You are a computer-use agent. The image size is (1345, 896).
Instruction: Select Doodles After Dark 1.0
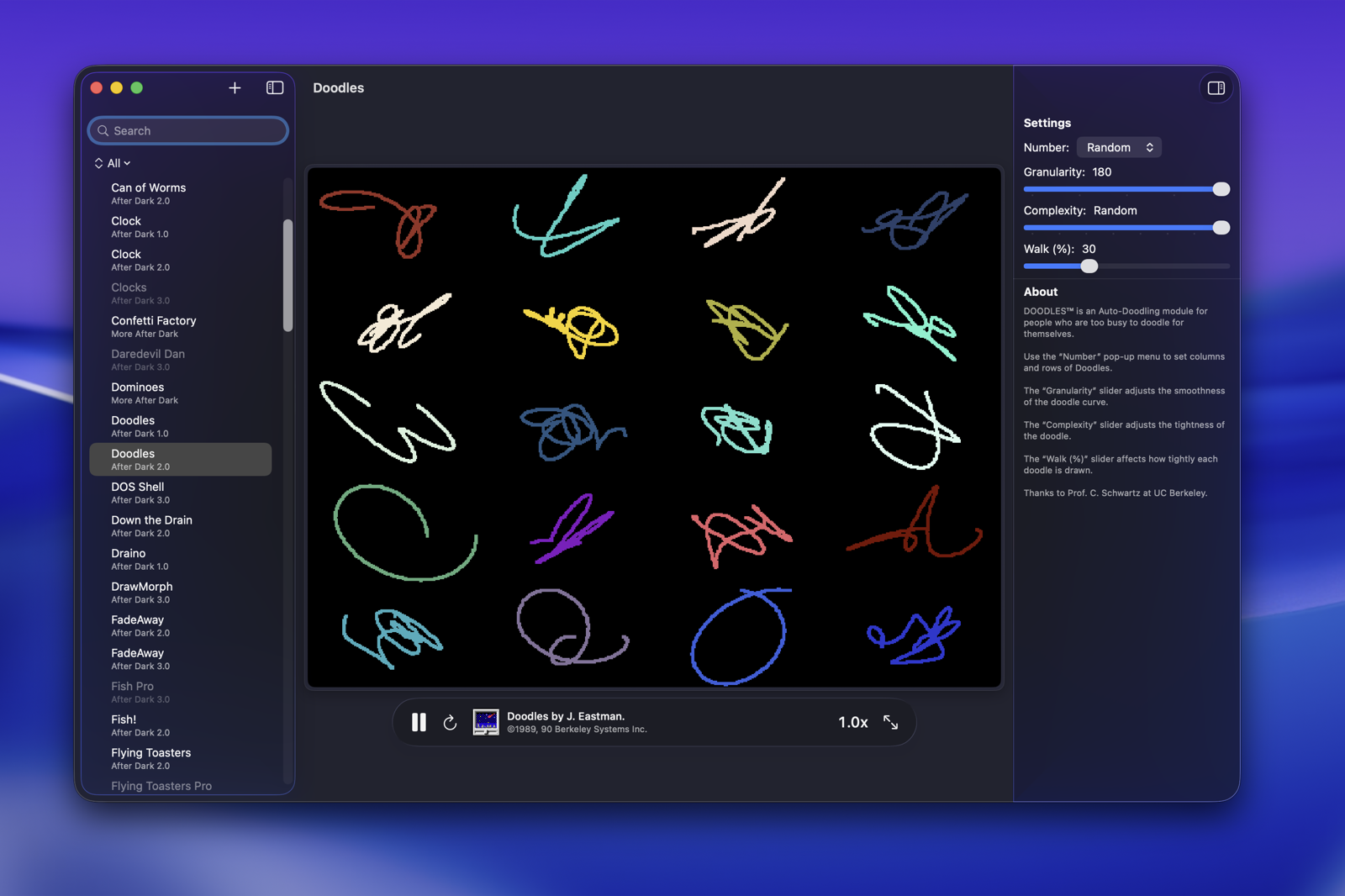click(x=181, y=426)
